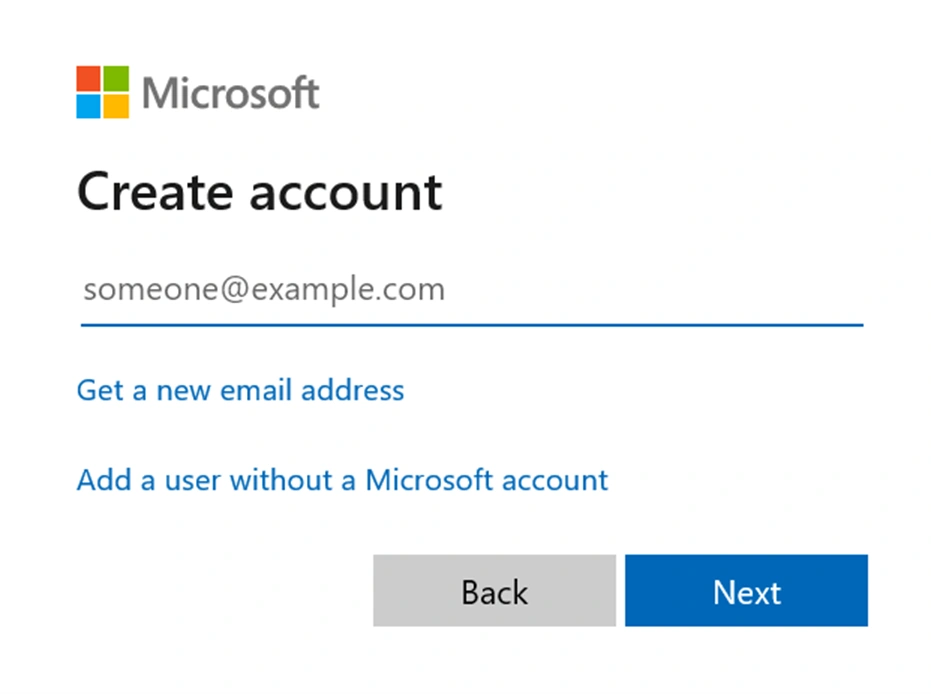The image size is (931, 694).
Task: Select the Microsoft wordmark next to the logo
Action: pos(231,92)
